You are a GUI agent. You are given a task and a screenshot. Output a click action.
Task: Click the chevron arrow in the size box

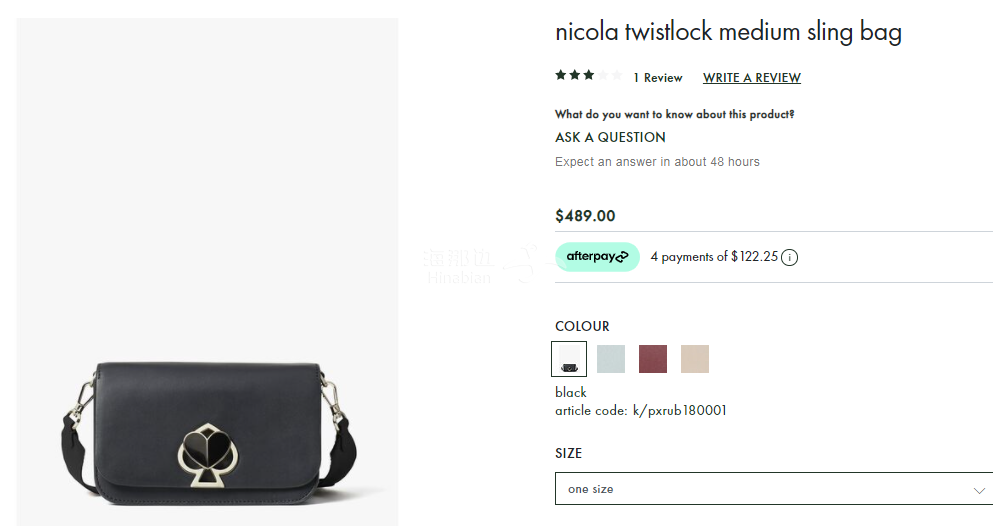coord(979,490)
